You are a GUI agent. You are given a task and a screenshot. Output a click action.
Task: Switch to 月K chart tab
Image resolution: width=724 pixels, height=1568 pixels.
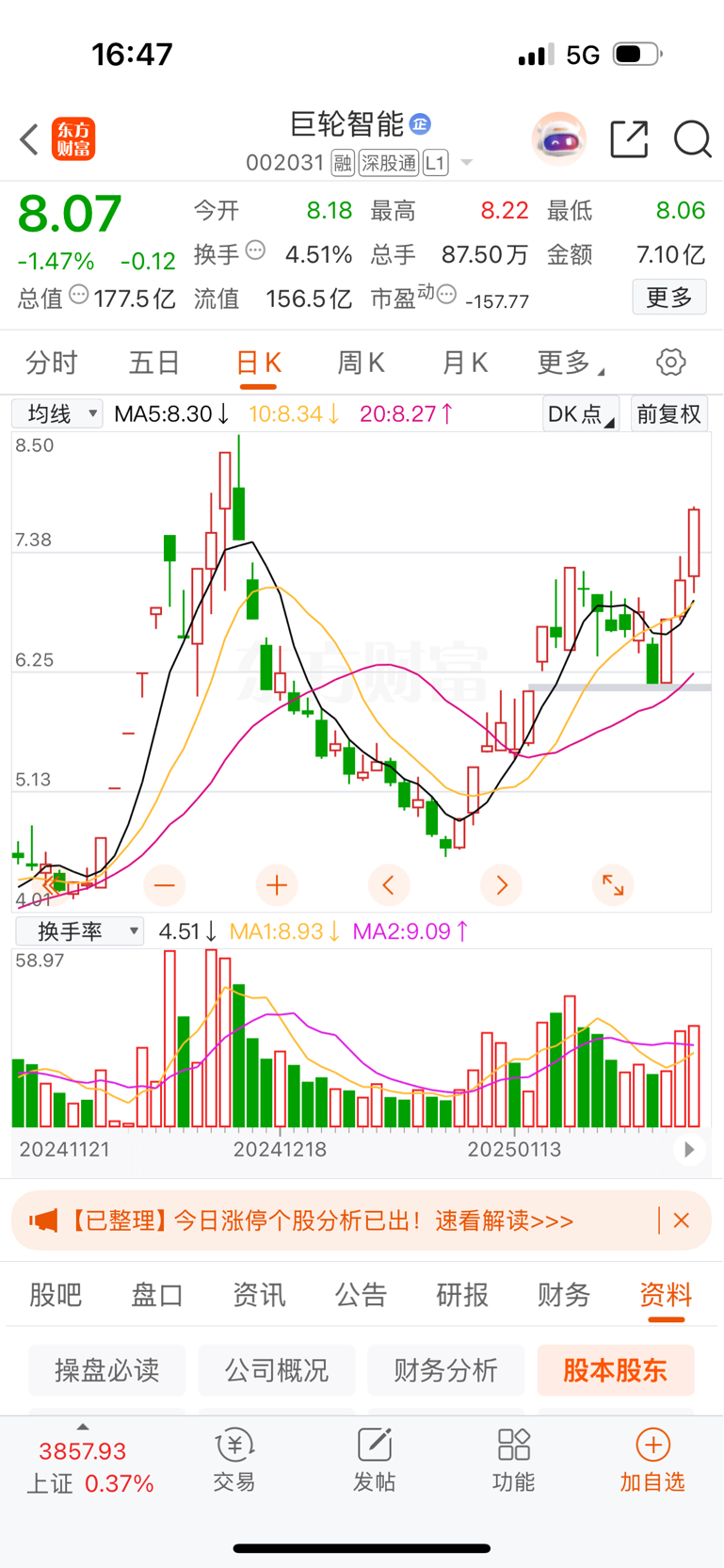click(x=464, y=363)
